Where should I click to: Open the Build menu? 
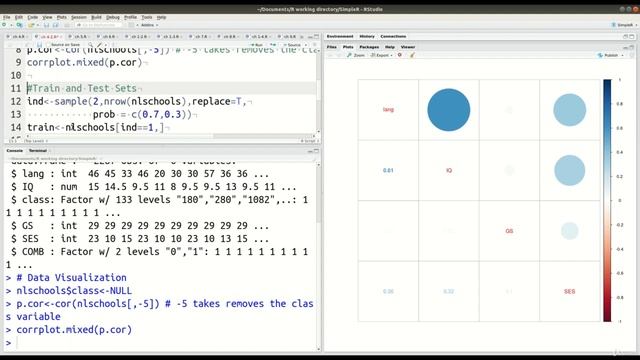pos(96,17)
